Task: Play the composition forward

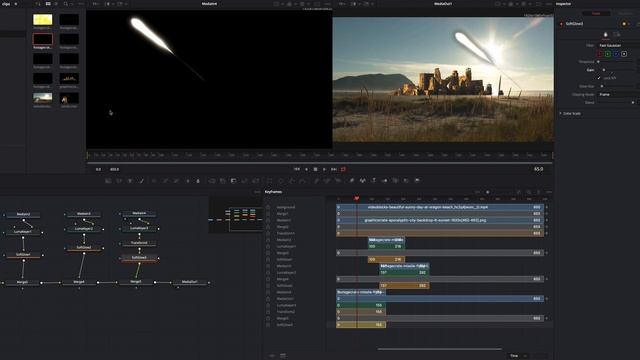Action: (324, 169)
